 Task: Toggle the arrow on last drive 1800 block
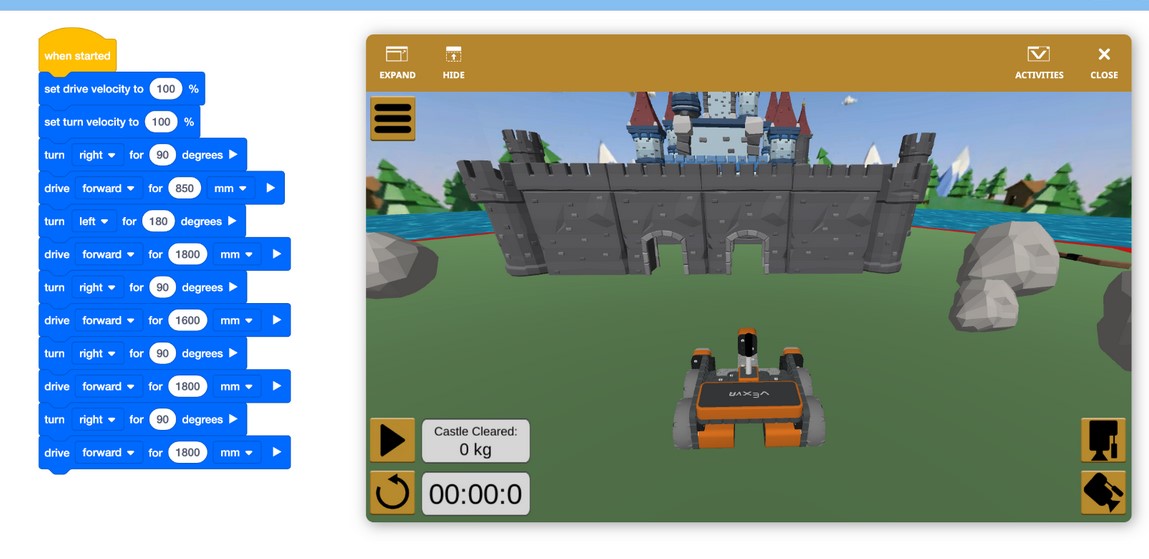pyautogui.click(x=276, y=452)
